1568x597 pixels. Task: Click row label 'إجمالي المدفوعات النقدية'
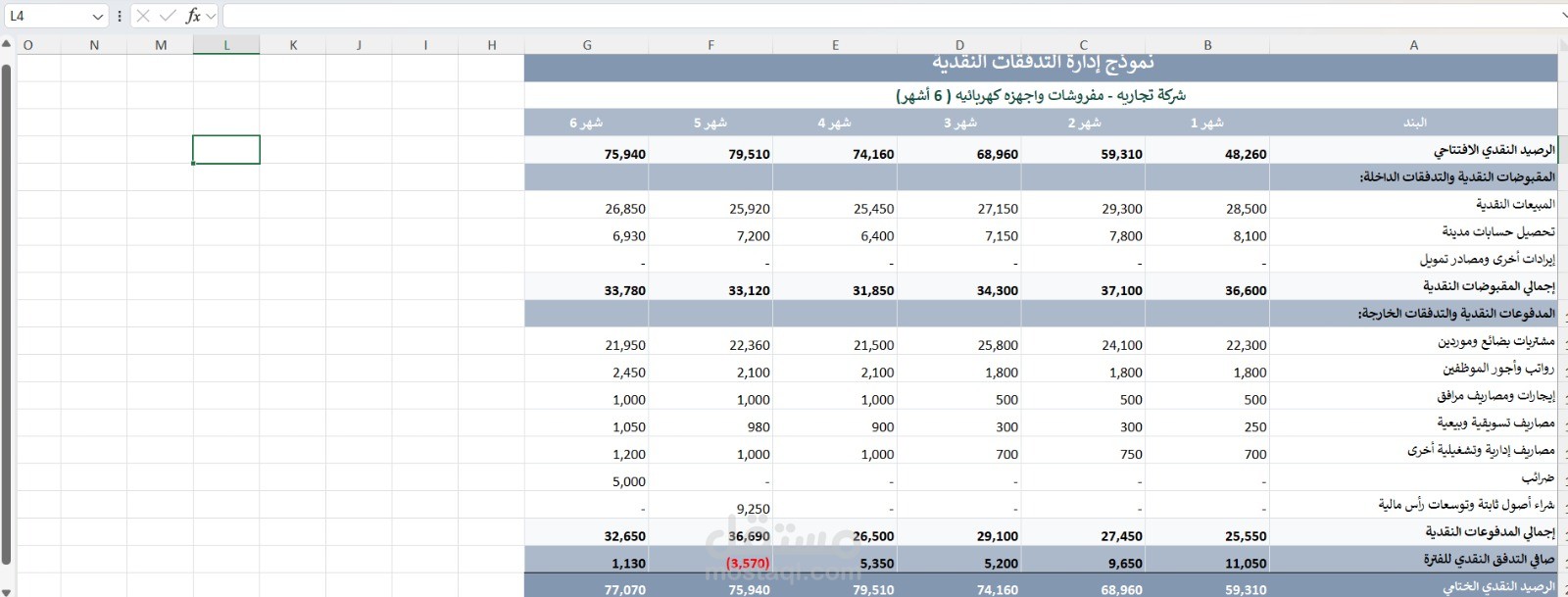1490,531
